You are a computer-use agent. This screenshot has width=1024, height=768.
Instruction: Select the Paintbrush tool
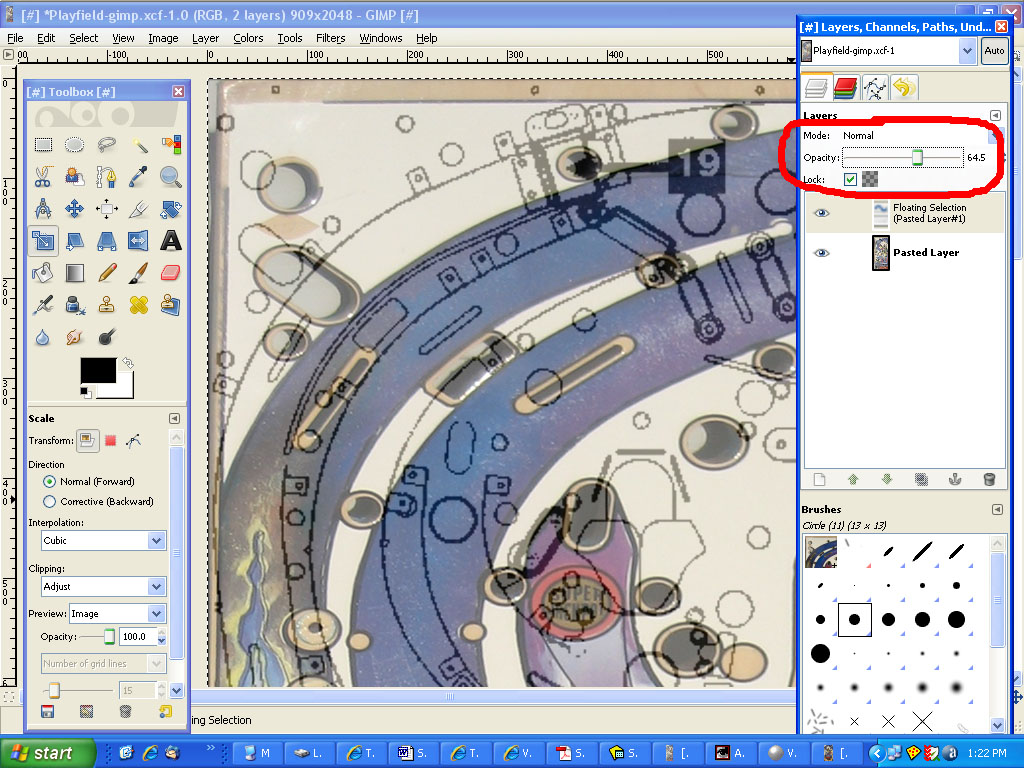[139, 272]
